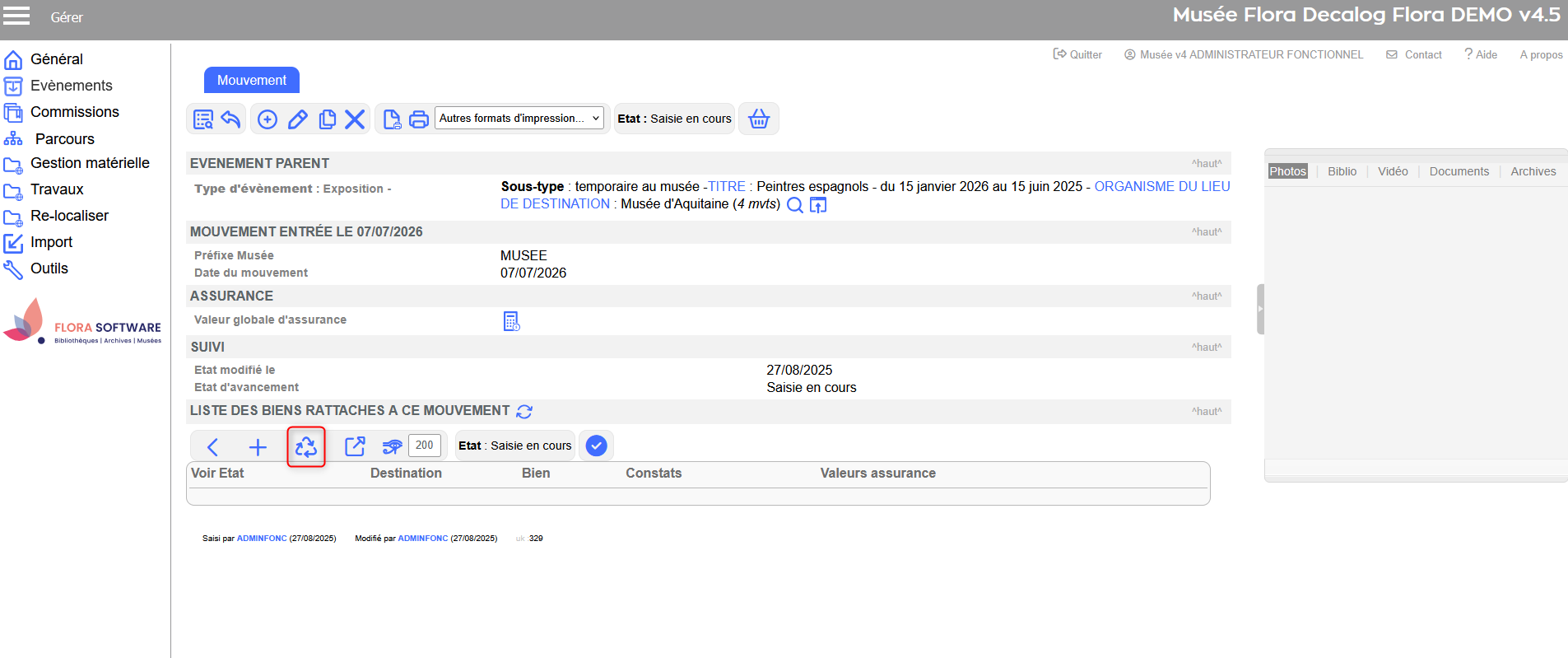This screenshot has height=658, width=1568.
Task: Click the duplicate record icon
Action: click(x=327, y=119)
